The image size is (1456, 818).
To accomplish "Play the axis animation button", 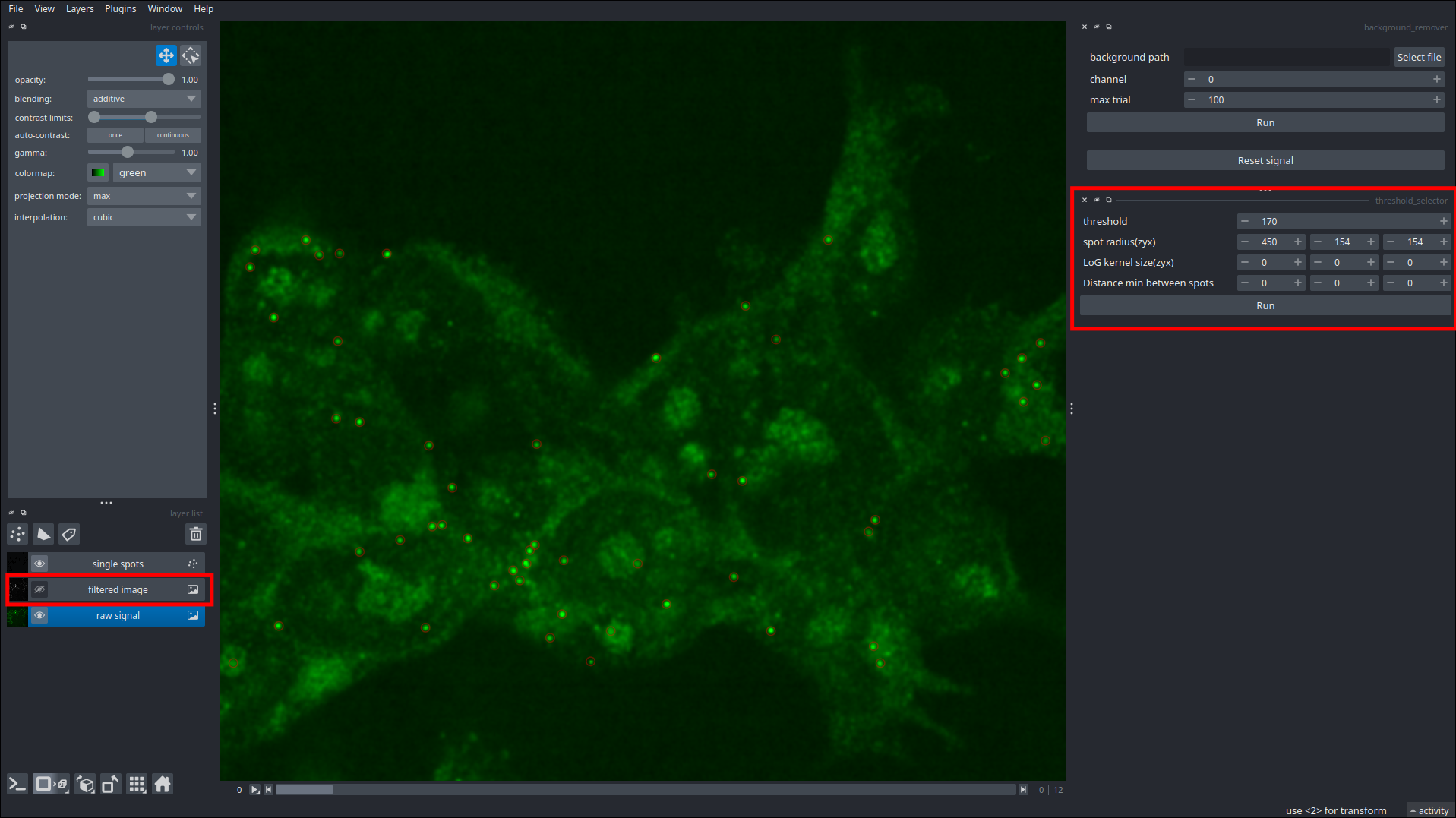I will [x=254, y=790].
